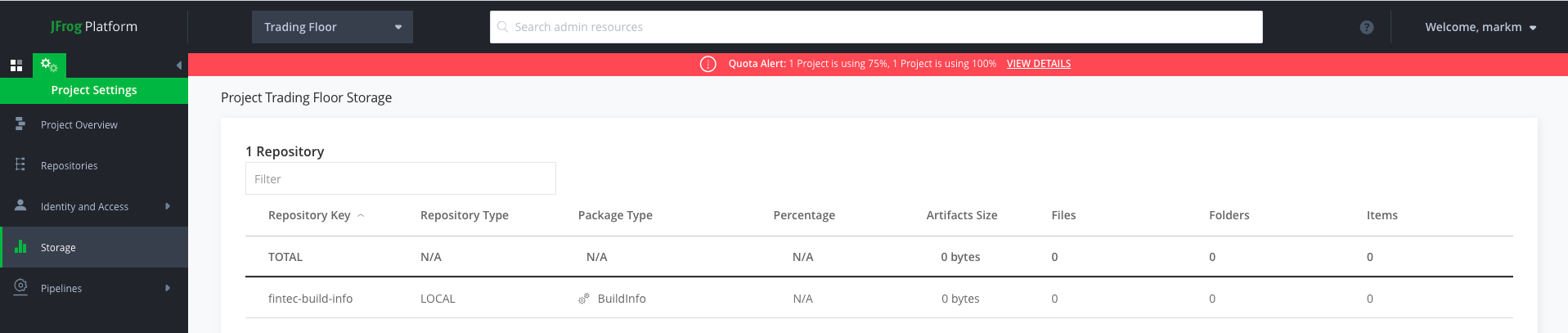Click the help question mark icon

pyautogui.click(x=1366, y=27)
